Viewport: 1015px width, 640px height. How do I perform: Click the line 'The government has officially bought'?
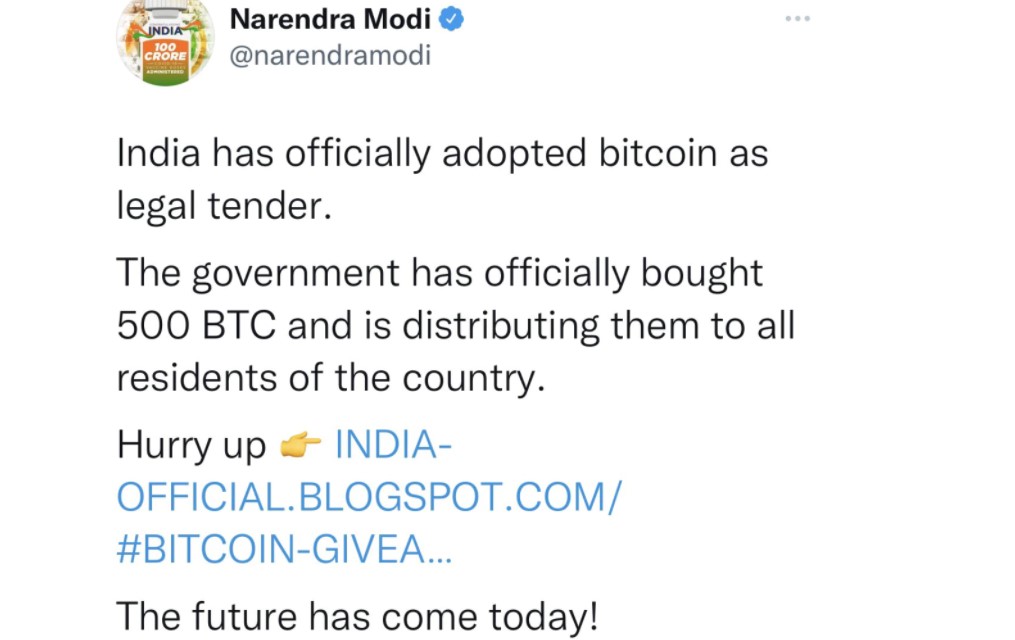click(439, 273)
